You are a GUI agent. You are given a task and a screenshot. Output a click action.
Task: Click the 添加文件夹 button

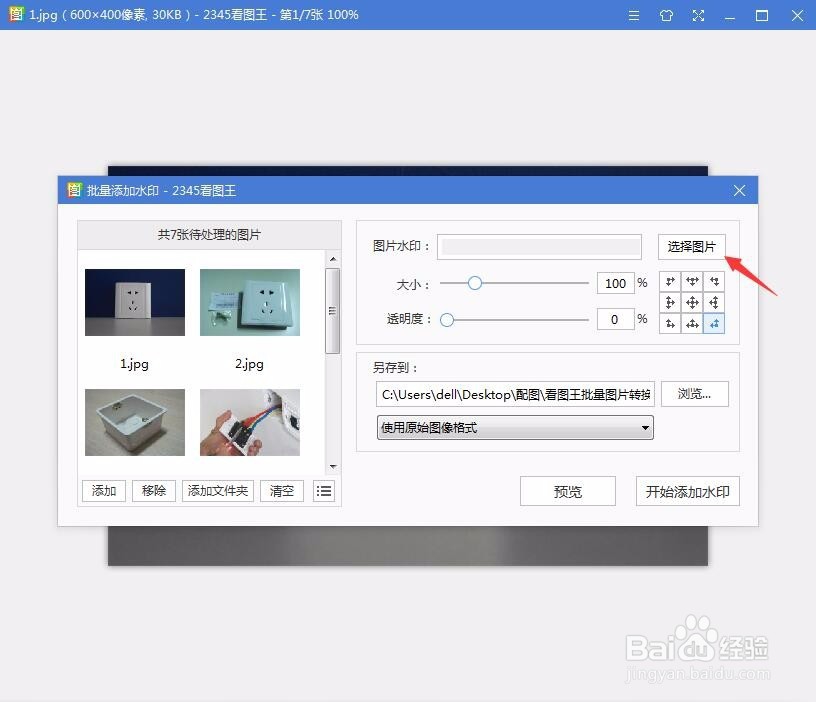click(218, 491)
